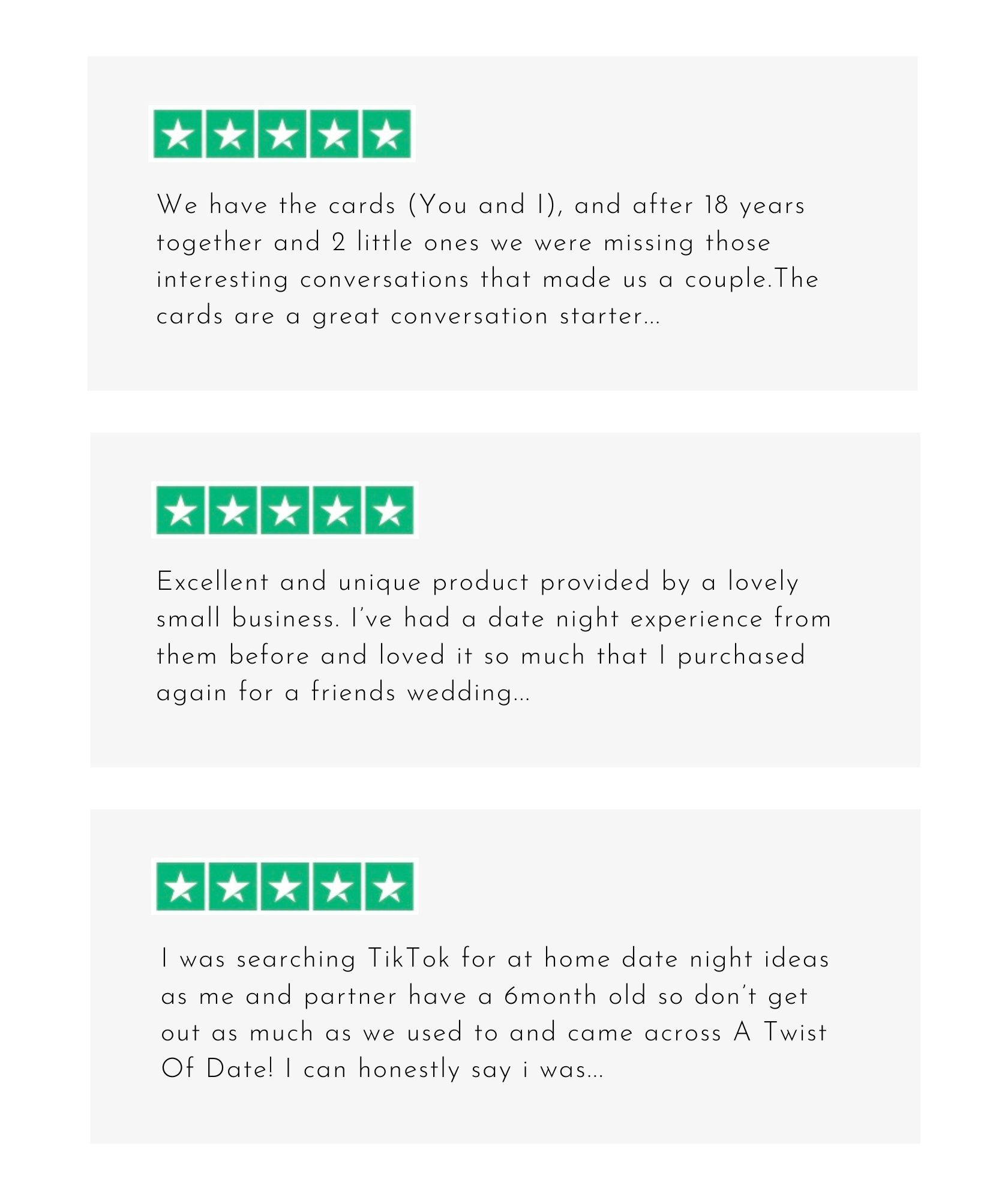Select the third star in the top review

click(x=282, y=134)
